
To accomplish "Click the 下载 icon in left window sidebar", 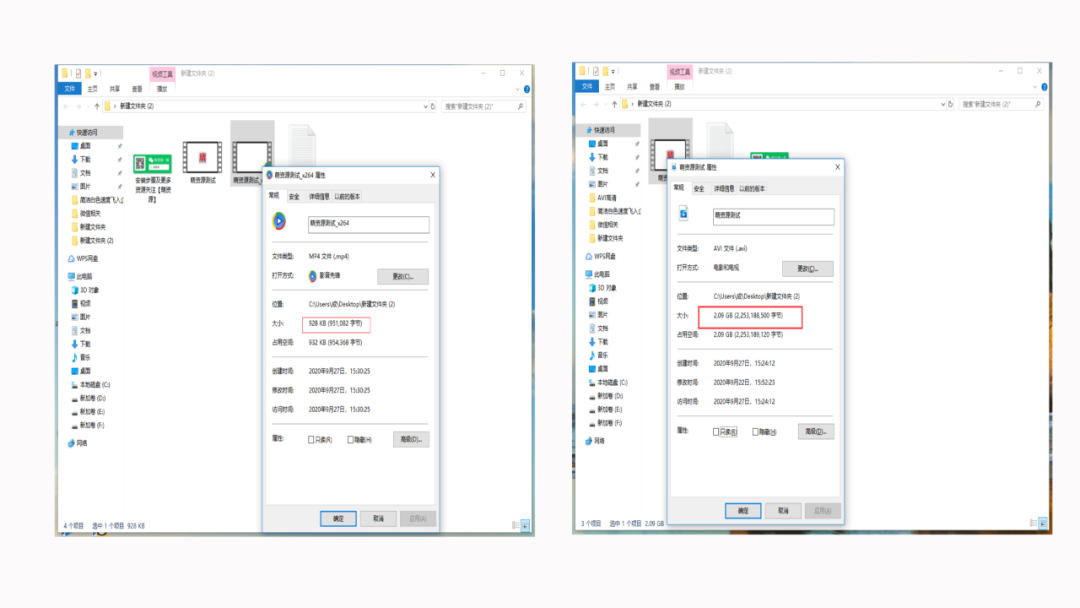I will click(75, 159).
